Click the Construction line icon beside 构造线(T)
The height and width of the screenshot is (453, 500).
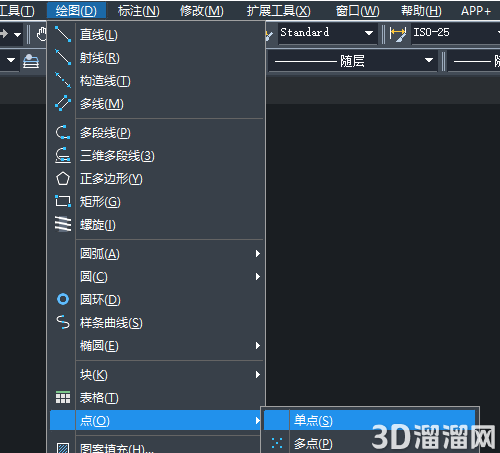coord(63,80)
